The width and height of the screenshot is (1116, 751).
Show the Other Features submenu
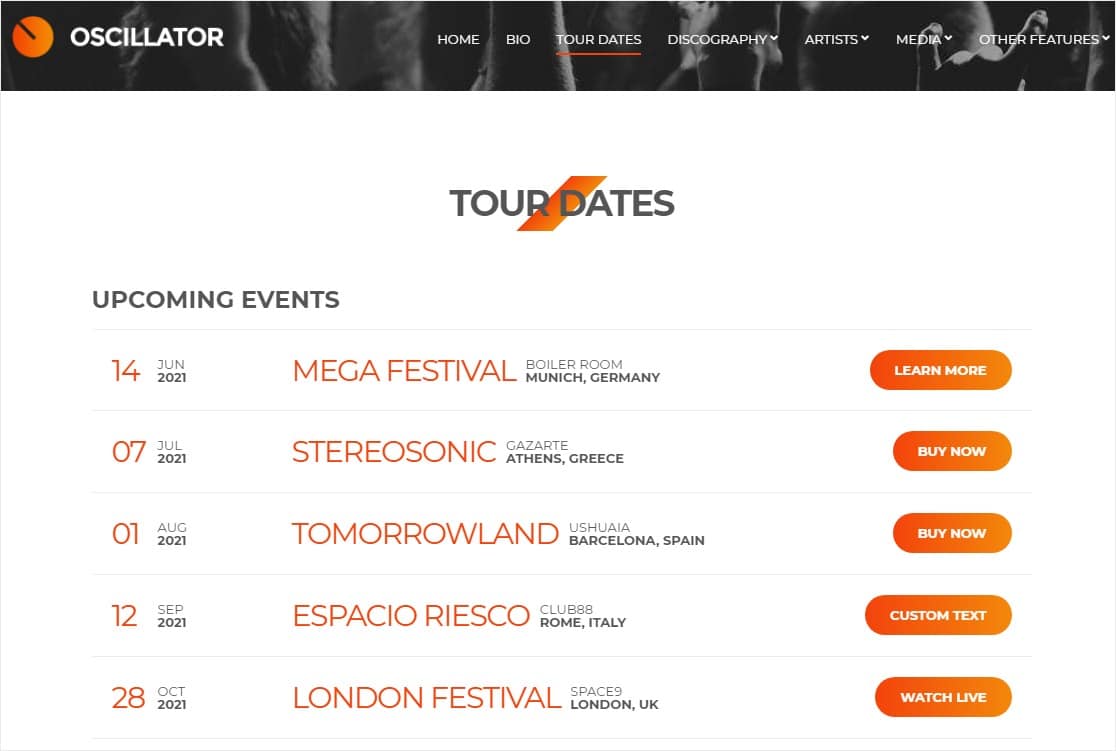[x=1043, y=39]
